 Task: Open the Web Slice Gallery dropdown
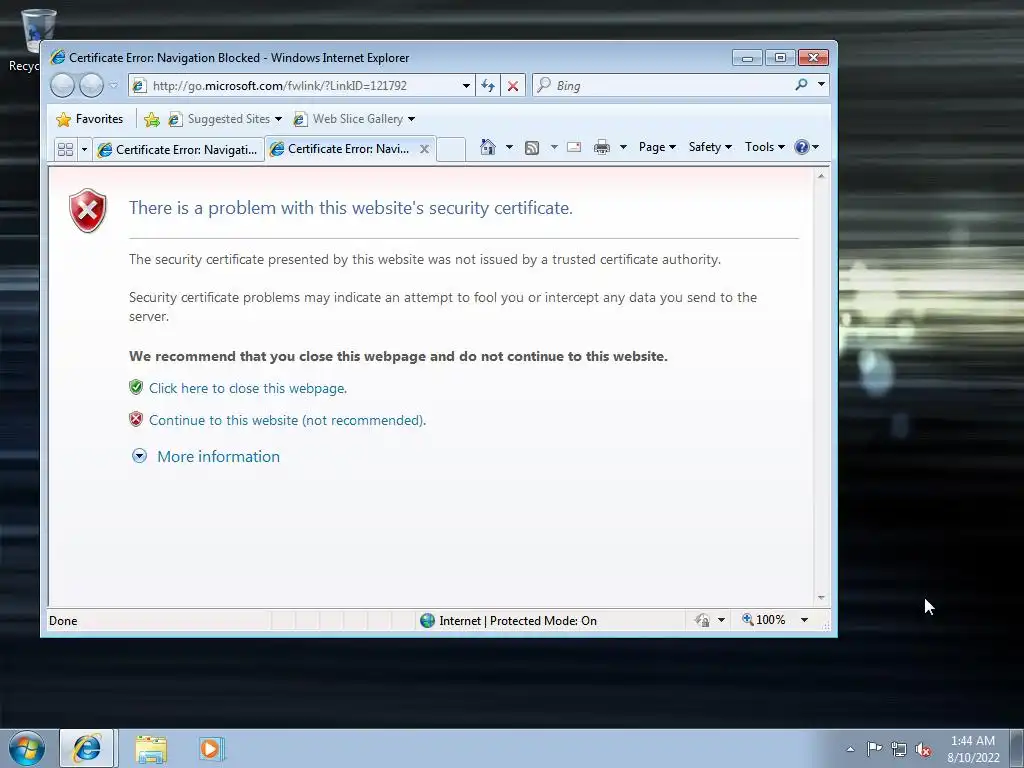coord(411,119)
